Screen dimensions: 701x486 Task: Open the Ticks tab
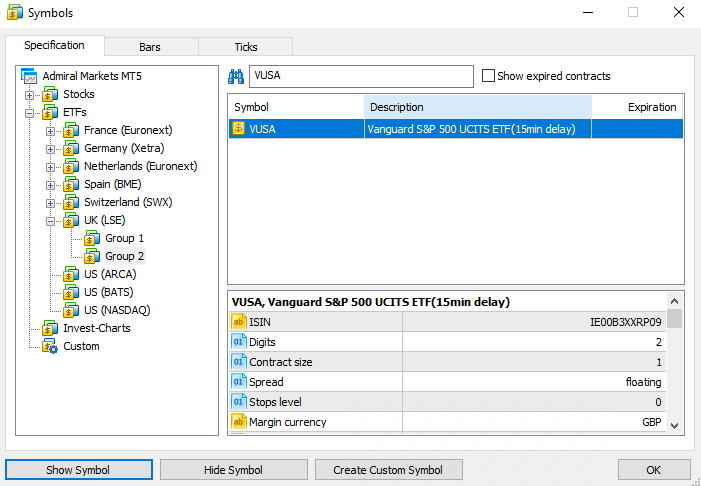(x=246, y=47)
